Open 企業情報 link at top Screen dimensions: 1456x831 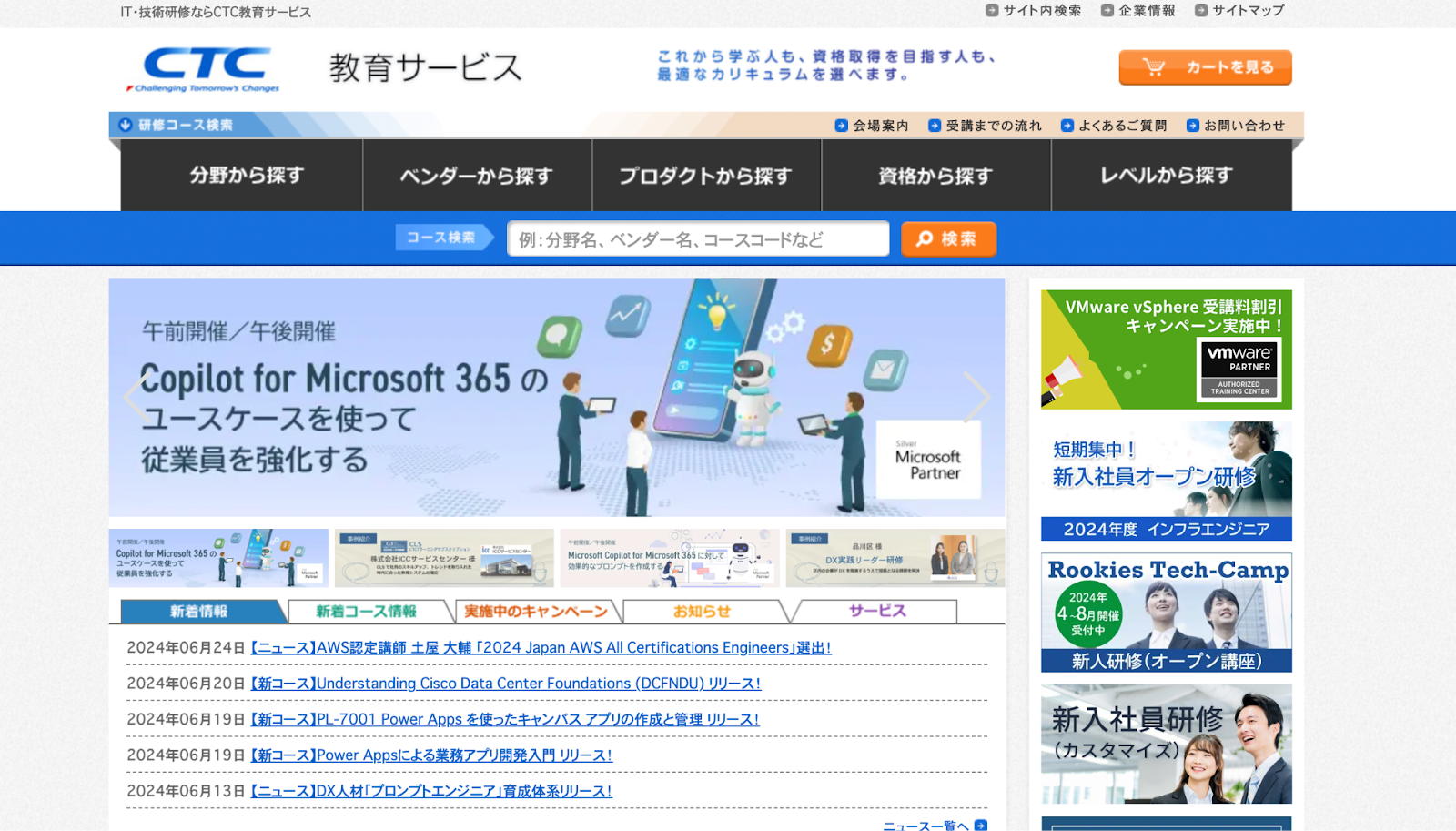tap(1147, 11)
